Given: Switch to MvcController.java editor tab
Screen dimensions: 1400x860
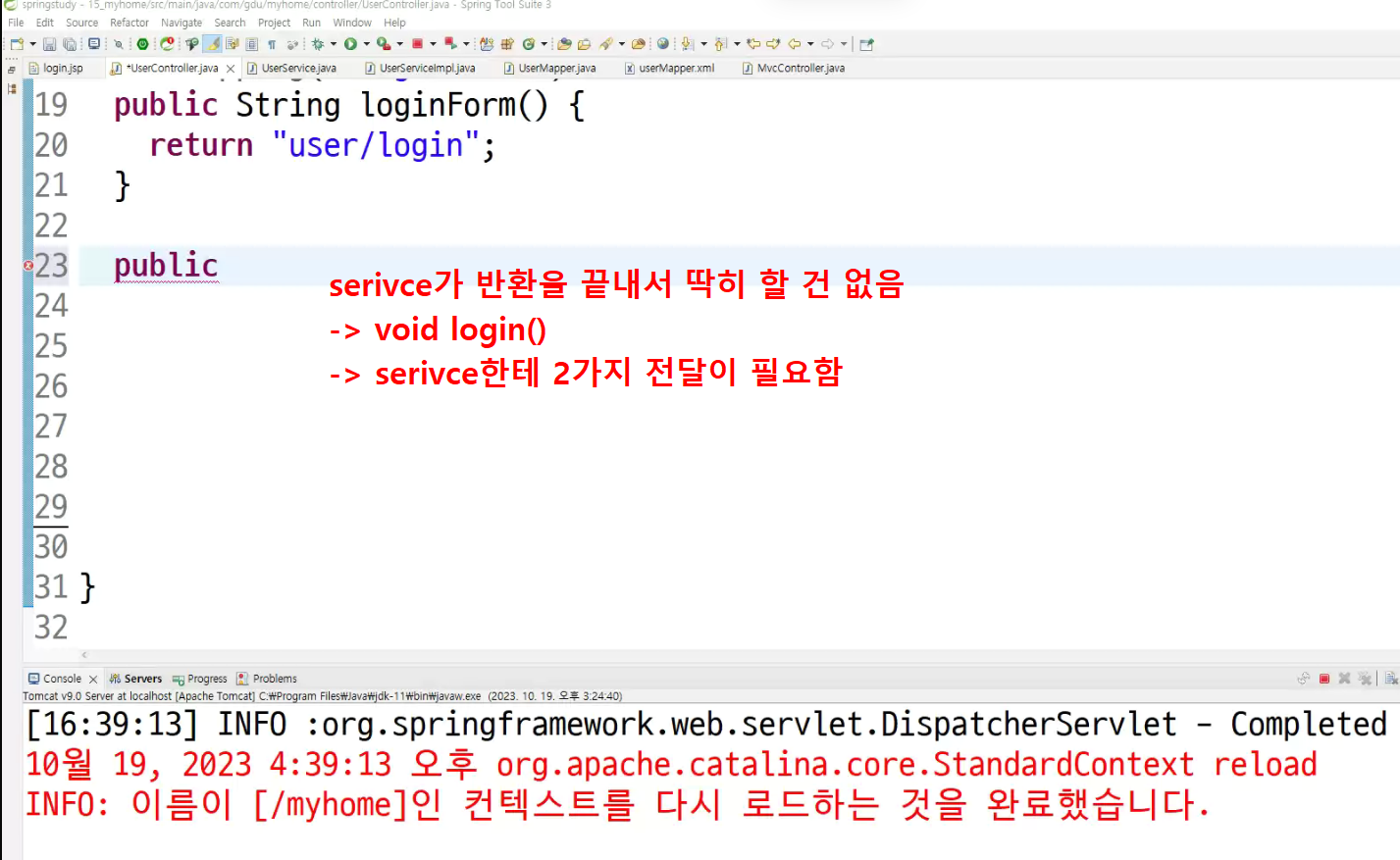Looking at the screenshot, I should coord(795,69).
